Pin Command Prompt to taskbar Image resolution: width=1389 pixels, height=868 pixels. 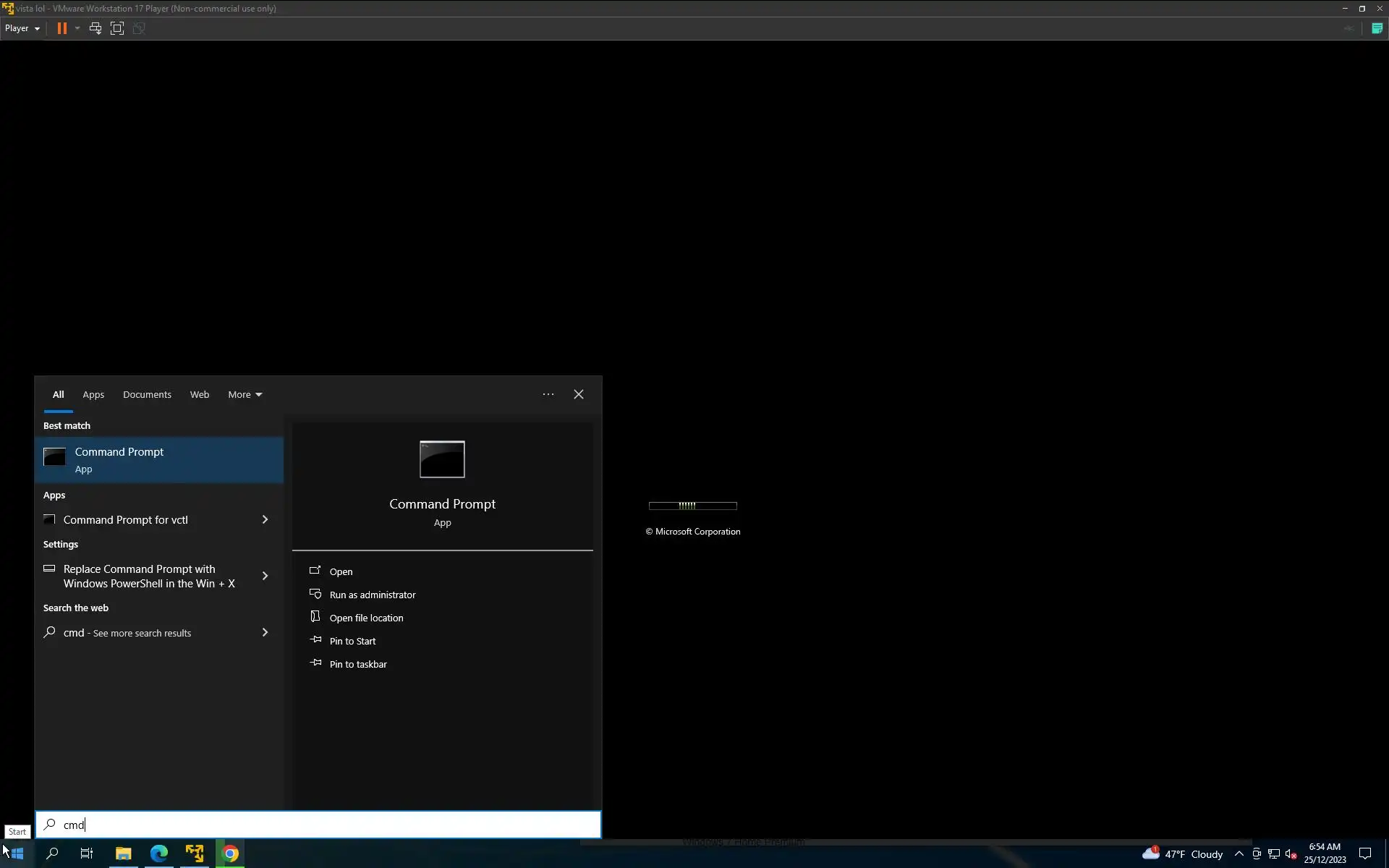[357, 664]
